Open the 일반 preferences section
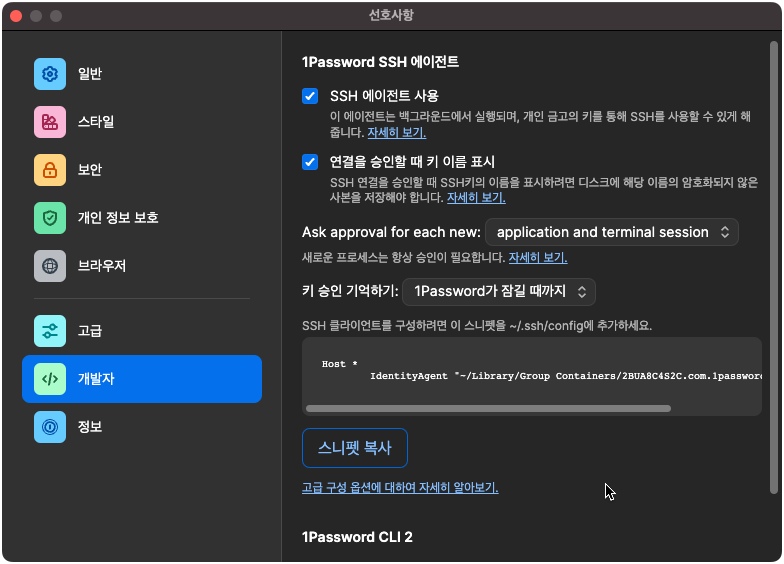 click(142, 74)
